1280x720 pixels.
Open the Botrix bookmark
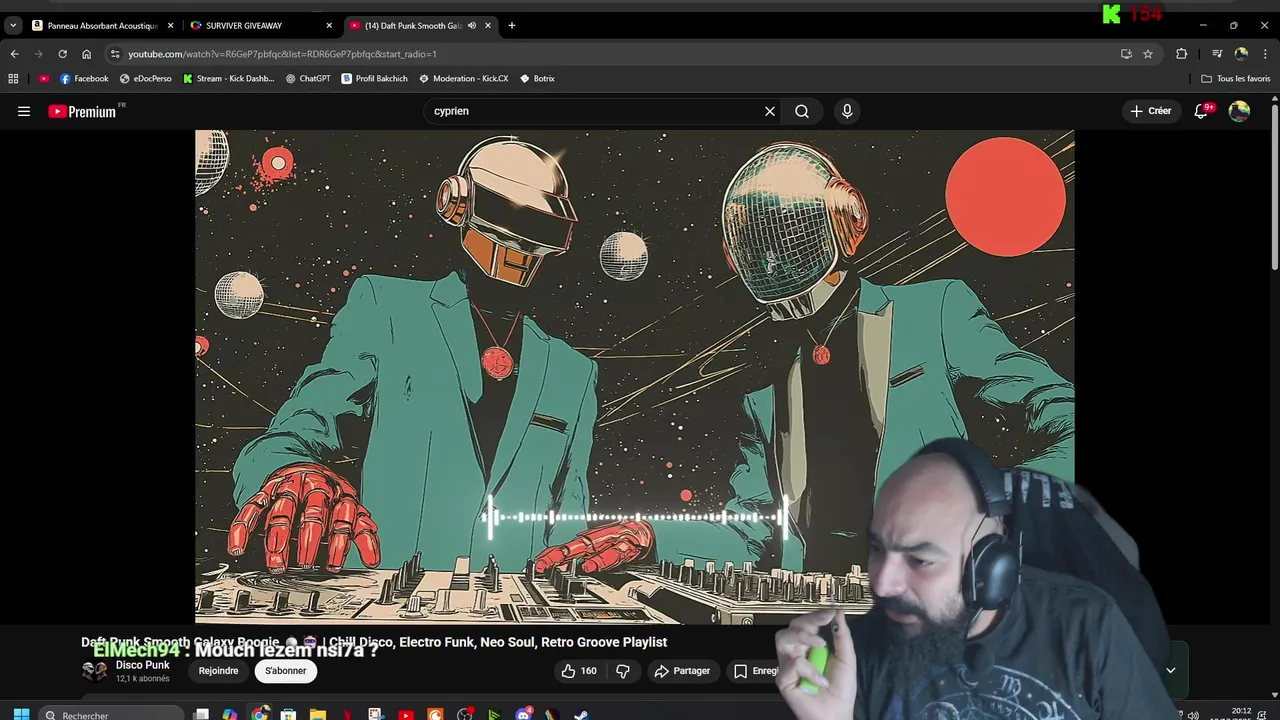click(538, 78)
